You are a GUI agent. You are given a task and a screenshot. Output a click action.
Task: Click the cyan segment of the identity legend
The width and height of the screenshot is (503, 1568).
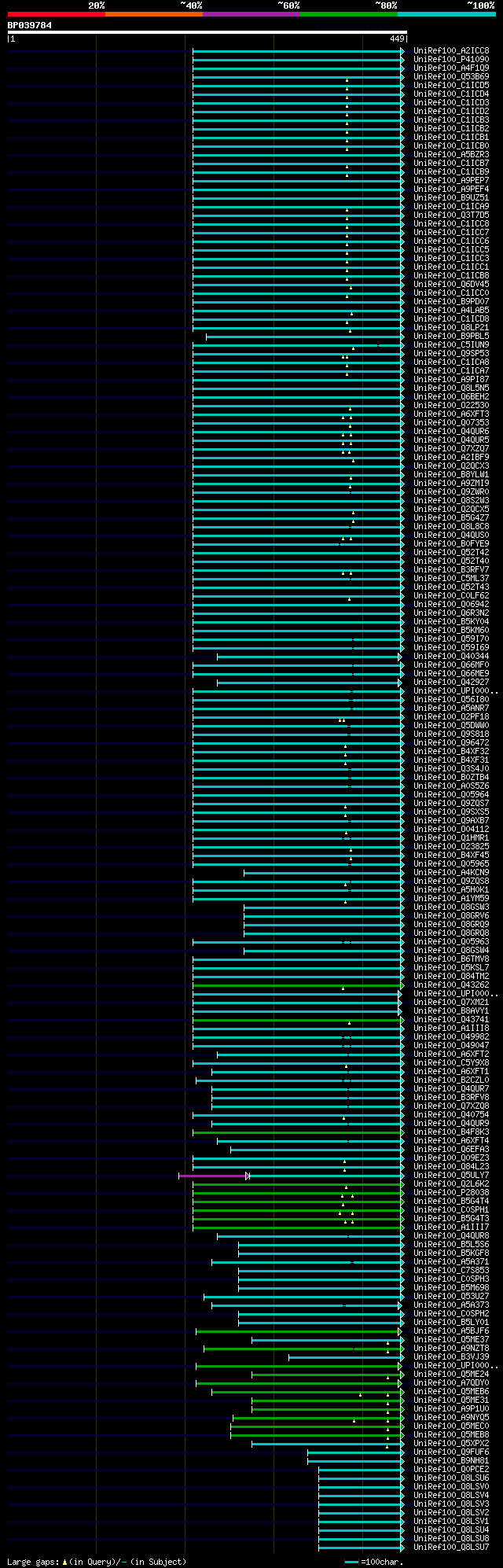(x=446, y=14)
